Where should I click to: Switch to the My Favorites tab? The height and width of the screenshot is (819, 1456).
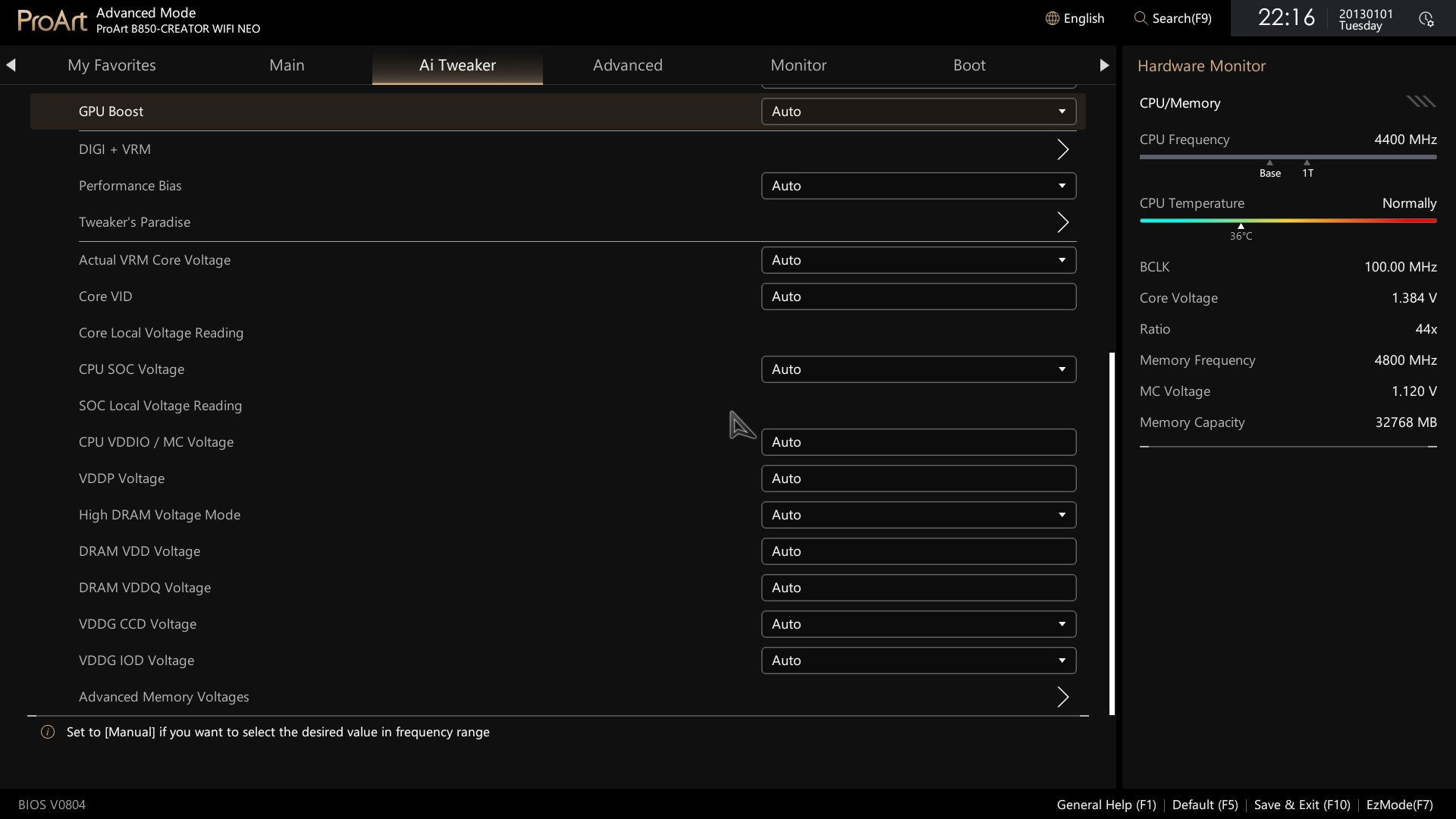click(111, 65)
